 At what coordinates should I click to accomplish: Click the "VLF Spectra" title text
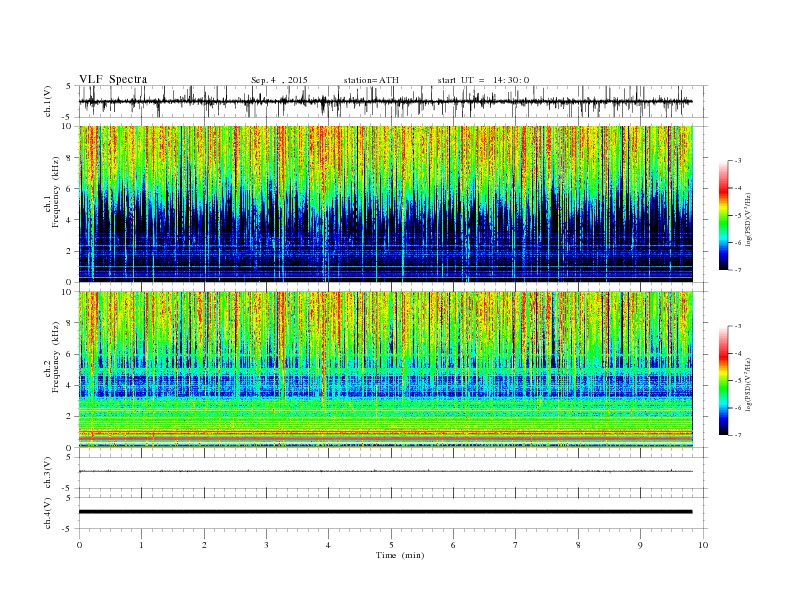[x=113, y=79]
